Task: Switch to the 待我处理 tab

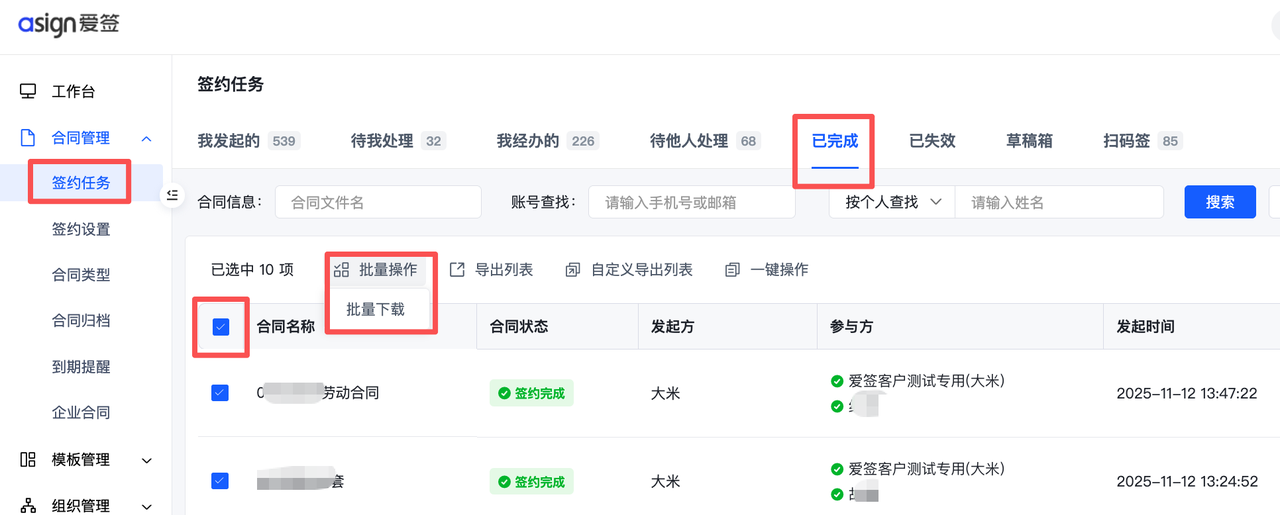Action: coord(382,141)
